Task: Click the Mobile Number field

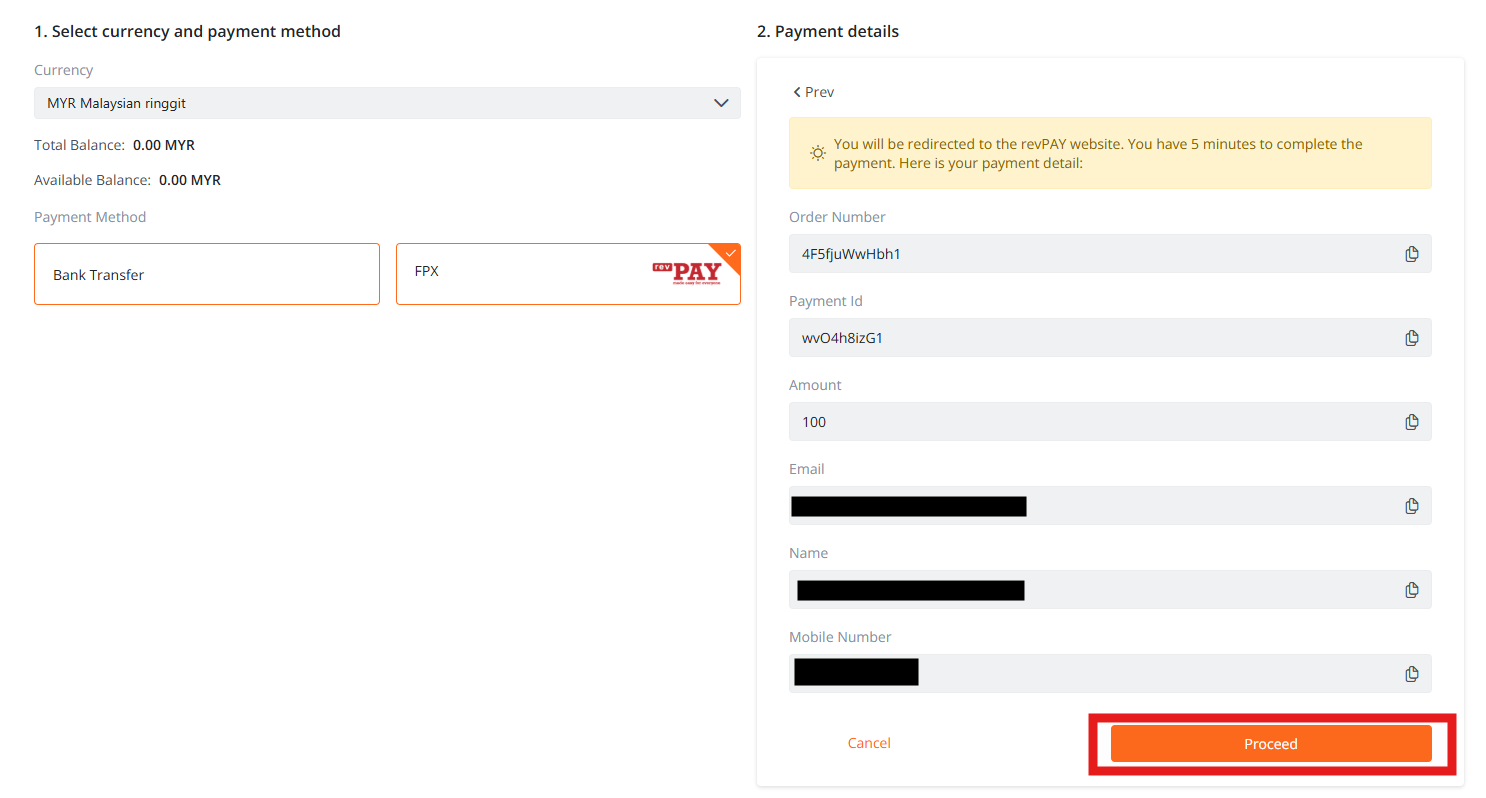Action: (x=1110, y=674)
